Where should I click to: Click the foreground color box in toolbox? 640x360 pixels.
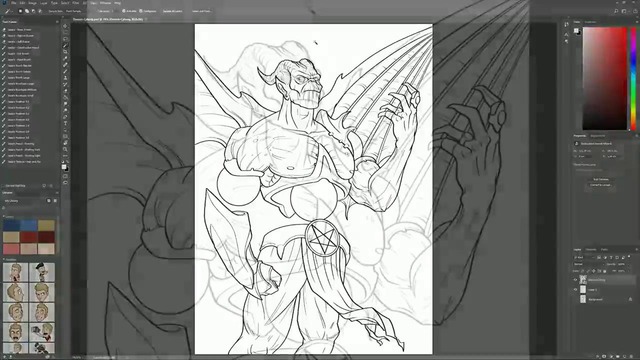(64, 167)
